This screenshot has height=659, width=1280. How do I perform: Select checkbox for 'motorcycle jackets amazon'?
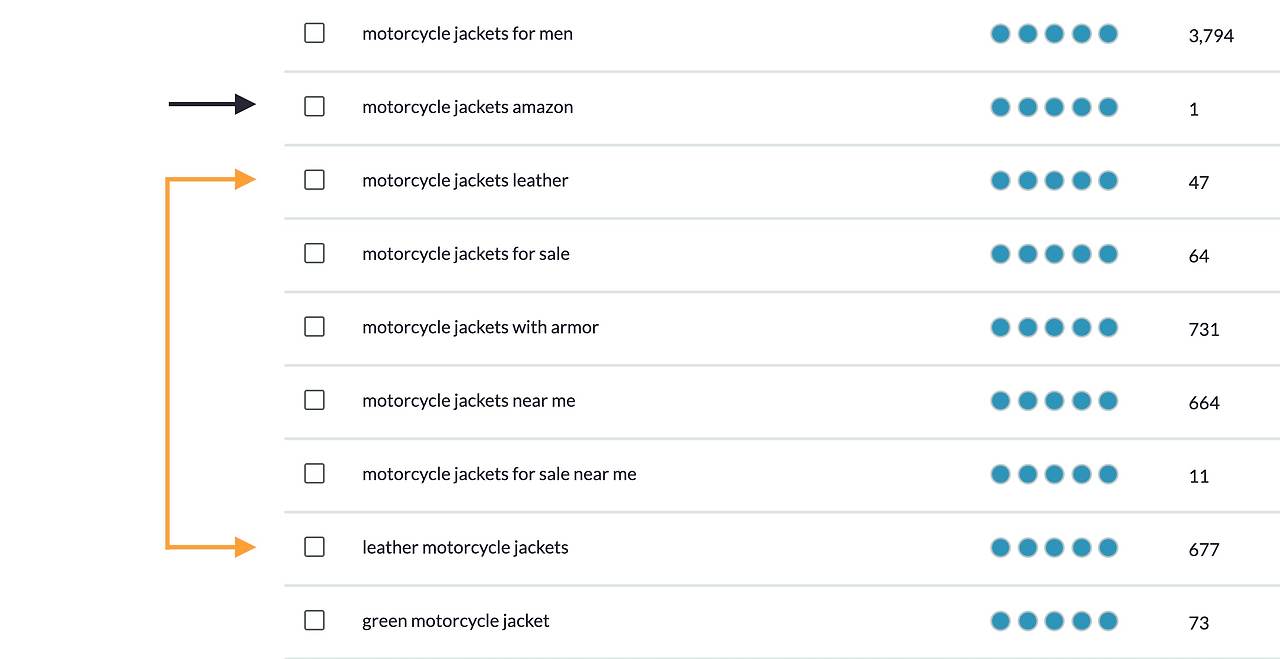point(314,106)
